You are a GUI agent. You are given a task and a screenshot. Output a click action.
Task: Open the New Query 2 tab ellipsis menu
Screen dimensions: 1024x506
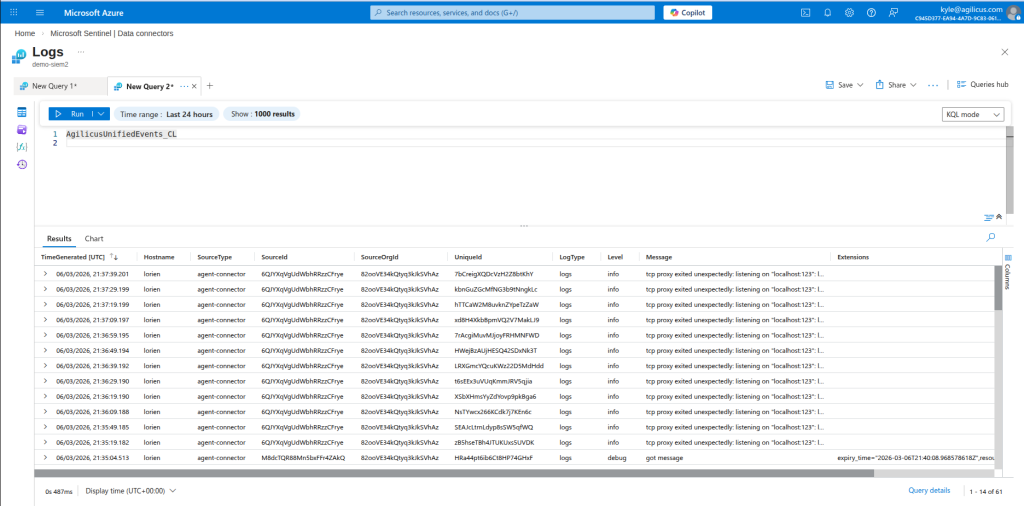[184, 86]
